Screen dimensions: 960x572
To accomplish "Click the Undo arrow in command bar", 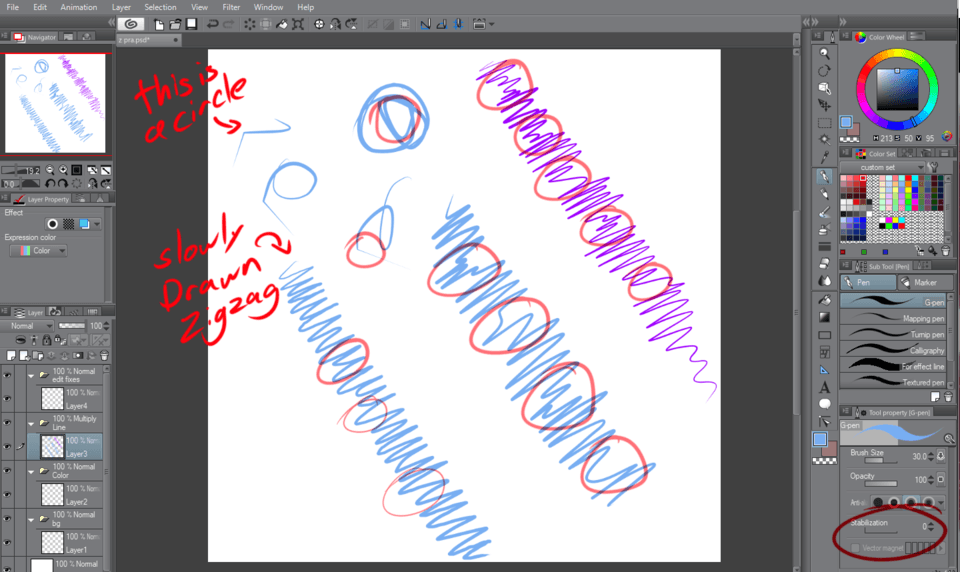I will 213,24.
